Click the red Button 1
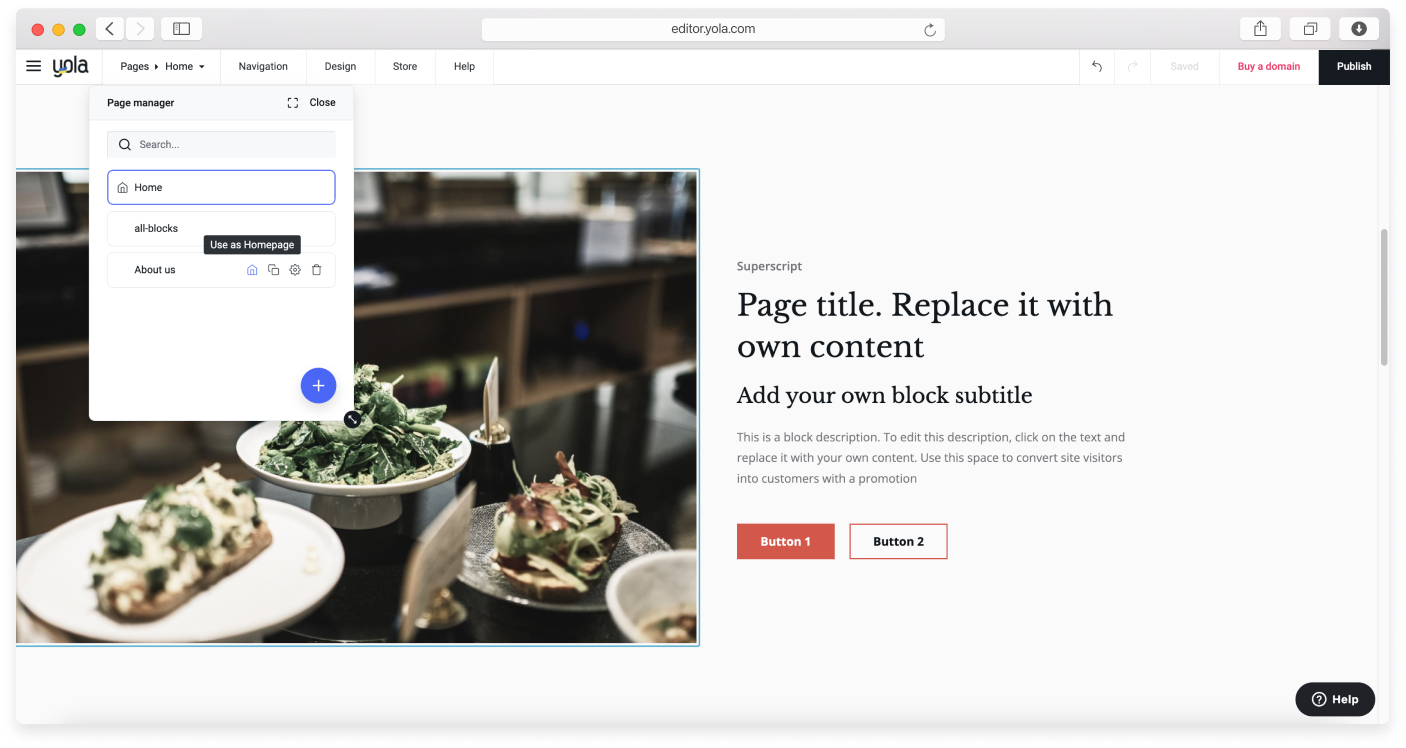The image size is (1406, 748). (785, 541)
